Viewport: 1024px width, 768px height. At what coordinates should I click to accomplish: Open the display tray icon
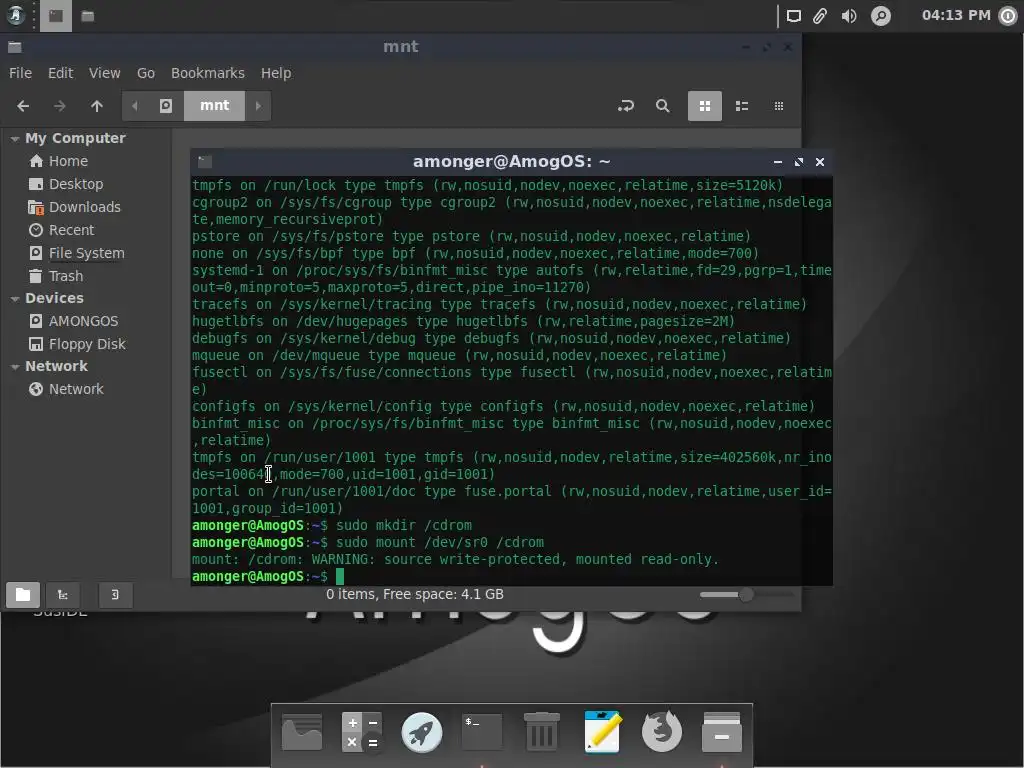[793, 16]
